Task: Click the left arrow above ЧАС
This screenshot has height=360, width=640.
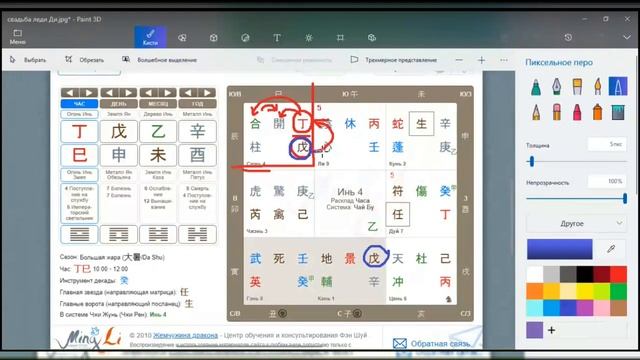Action: click(70, 93)
